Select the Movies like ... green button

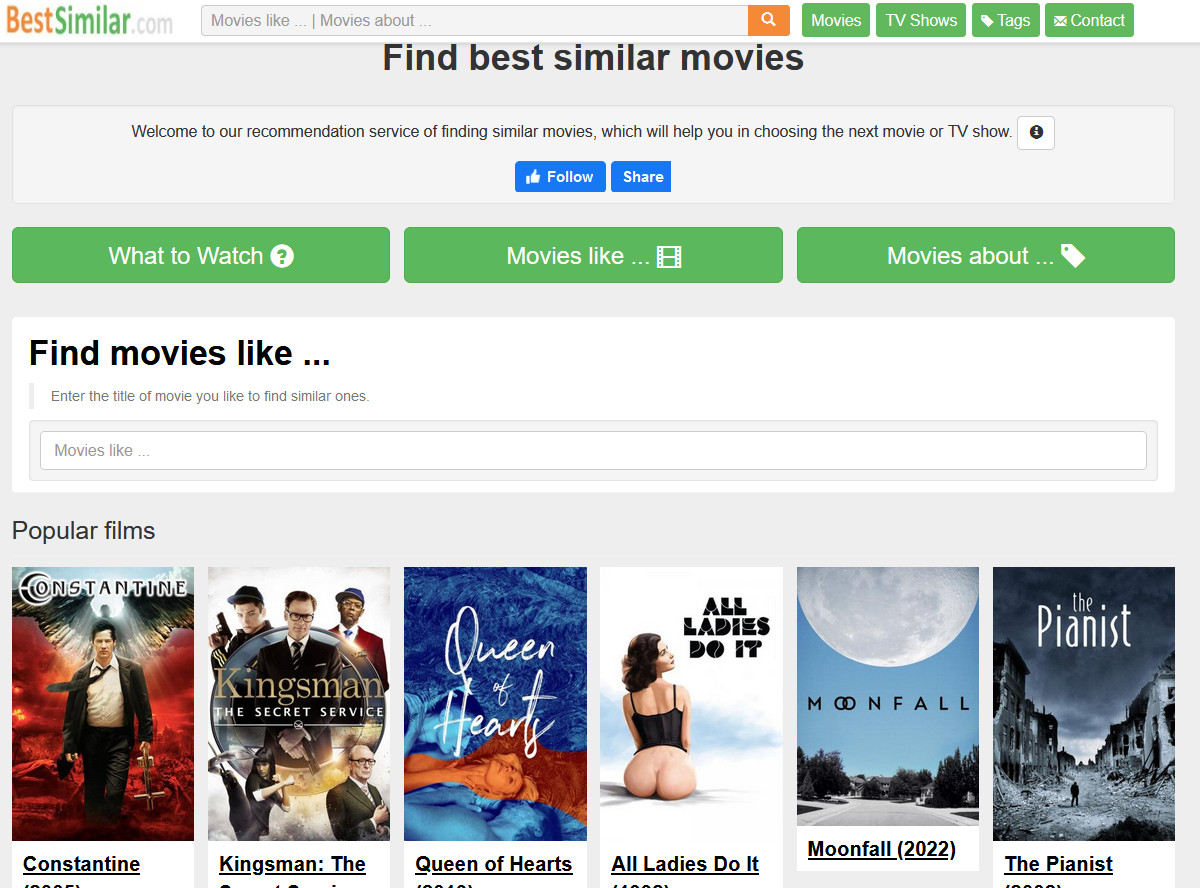593,255
